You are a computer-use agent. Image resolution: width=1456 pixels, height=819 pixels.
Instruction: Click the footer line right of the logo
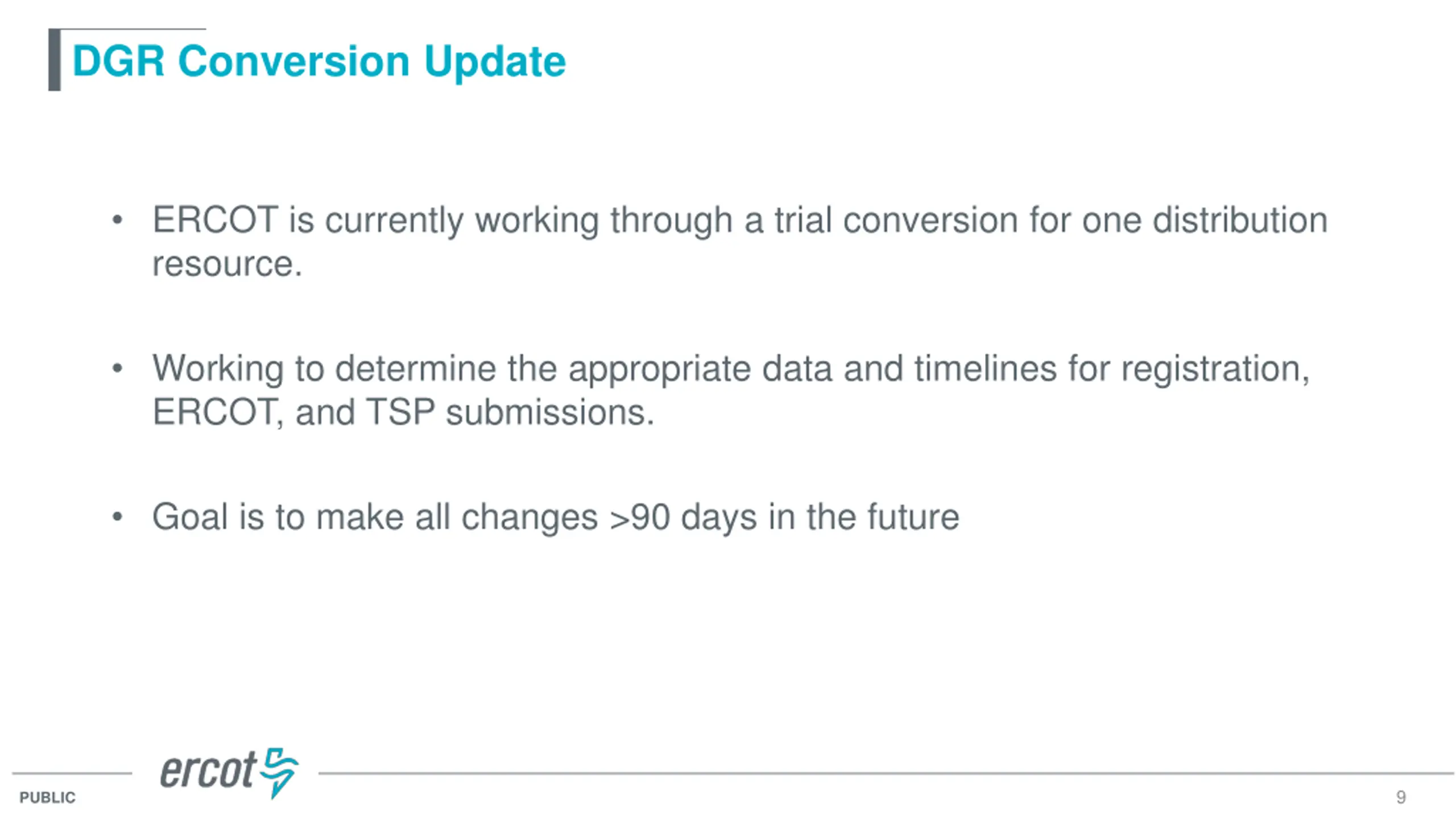point(886,773)
